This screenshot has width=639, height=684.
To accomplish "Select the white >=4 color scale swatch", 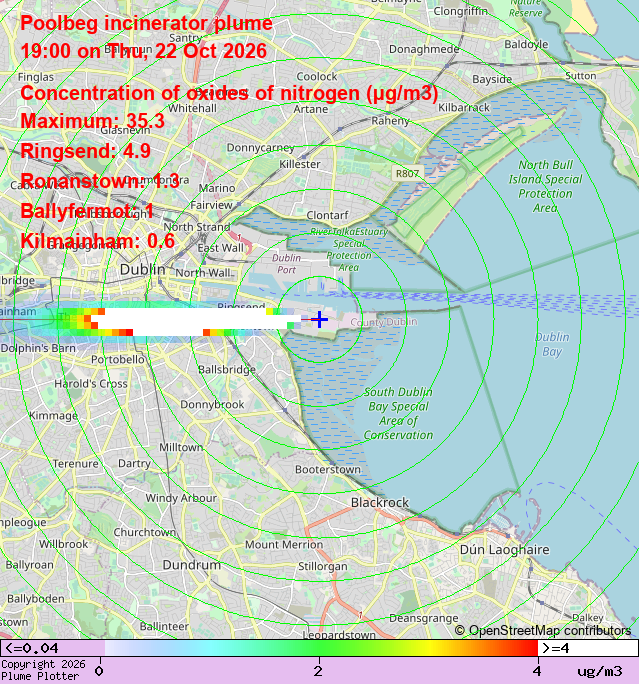I will [x=588, y=648].
